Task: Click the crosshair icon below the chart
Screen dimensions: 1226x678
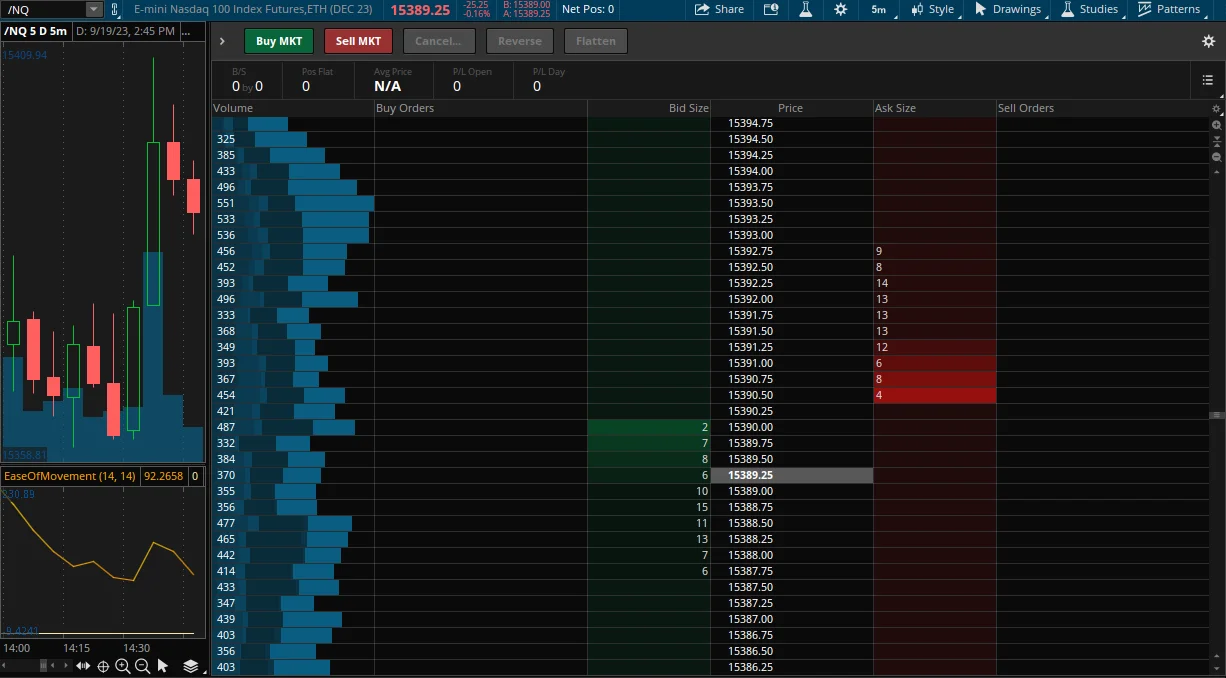Action: point(103,666)
